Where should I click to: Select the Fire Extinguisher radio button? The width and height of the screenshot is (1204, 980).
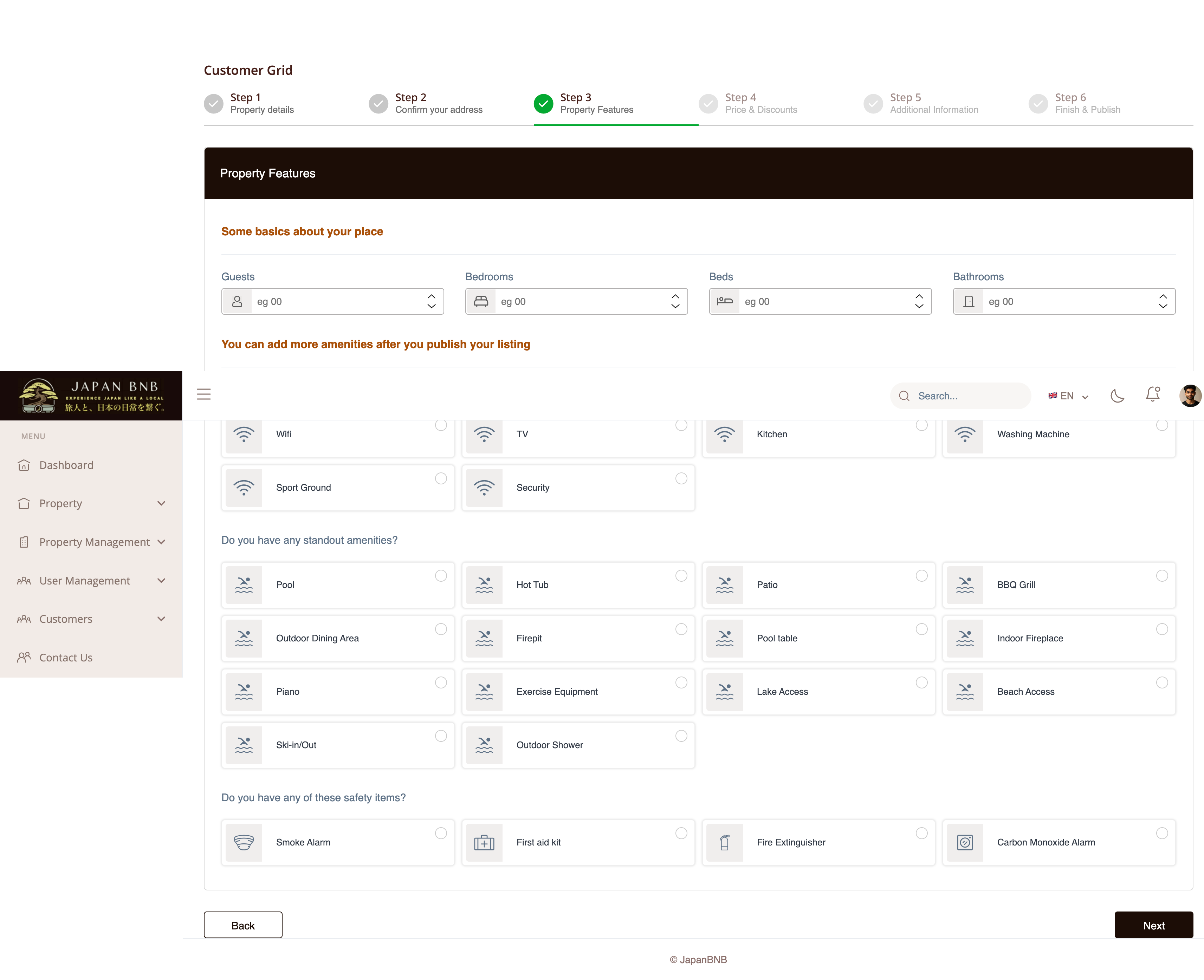pyautogui.click(x=922, y=833)
